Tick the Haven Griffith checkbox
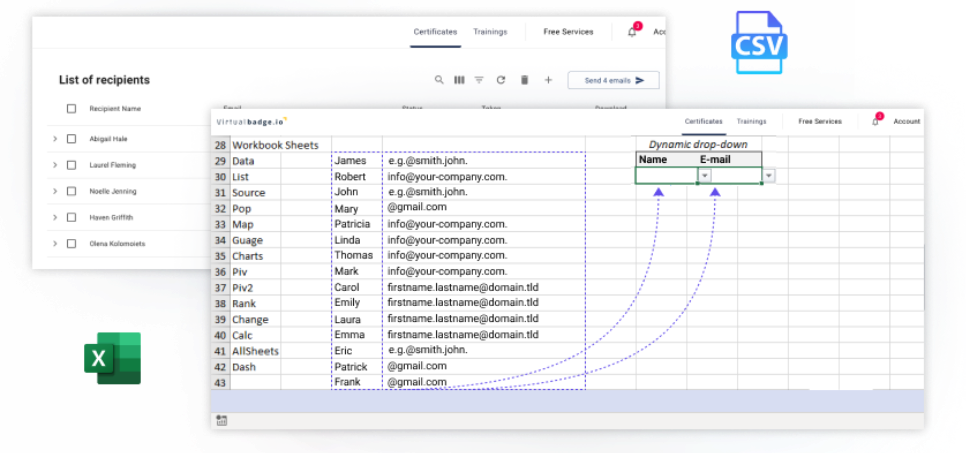The width and height of the screenshot is (967, 453). [72, 218]
